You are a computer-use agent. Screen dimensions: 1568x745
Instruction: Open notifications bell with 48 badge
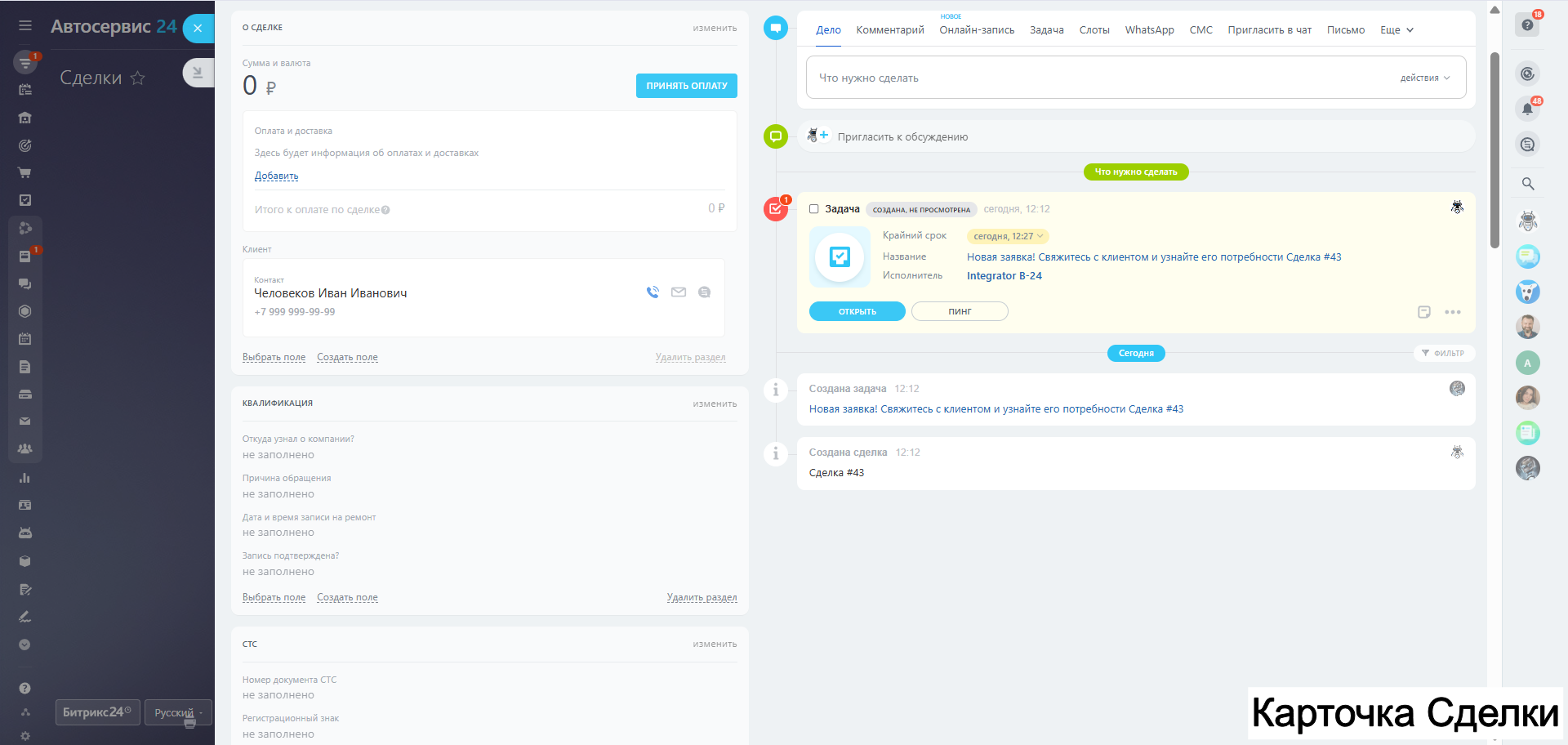tap(1528, 109)
